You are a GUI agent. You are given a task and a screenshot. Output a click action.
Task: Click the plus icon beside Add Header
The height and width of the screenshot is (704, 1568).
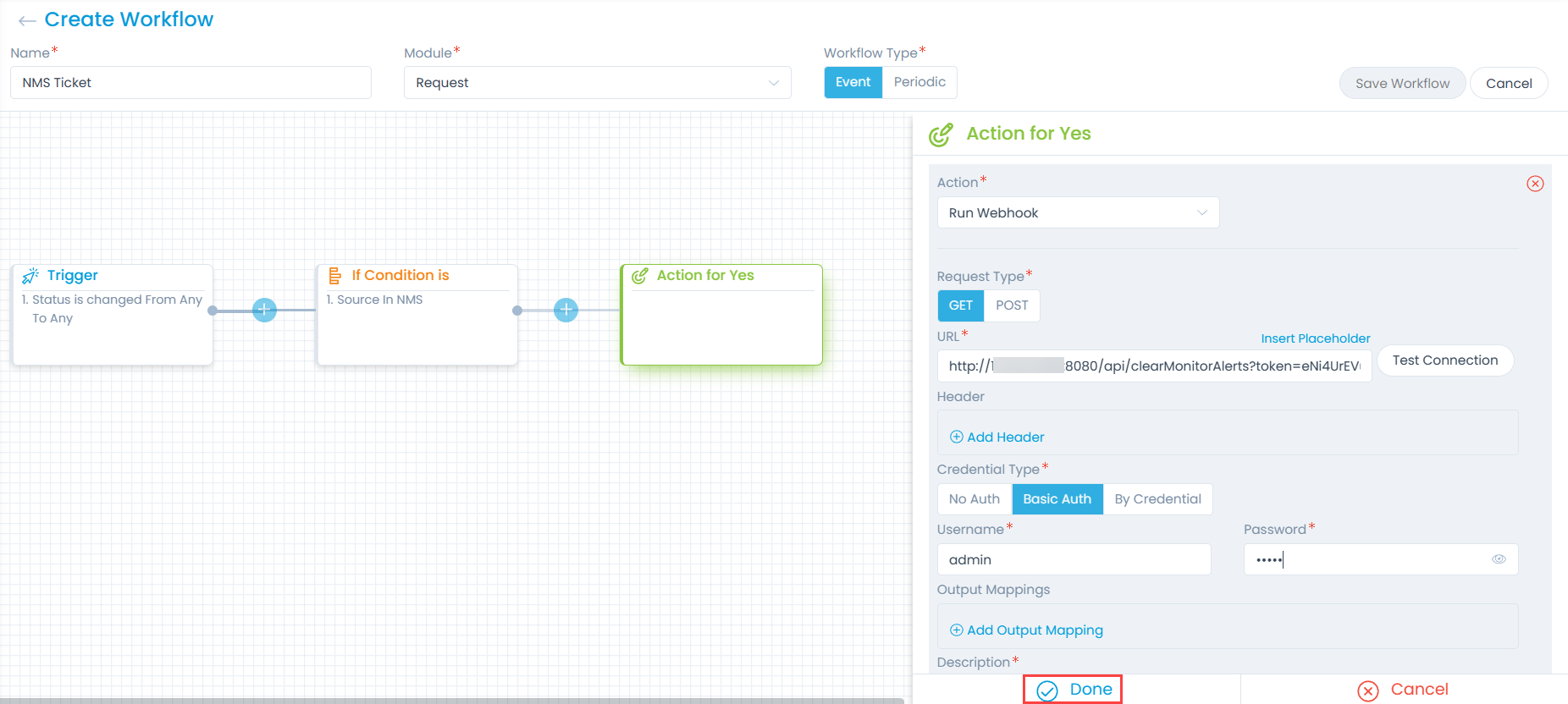957,437
